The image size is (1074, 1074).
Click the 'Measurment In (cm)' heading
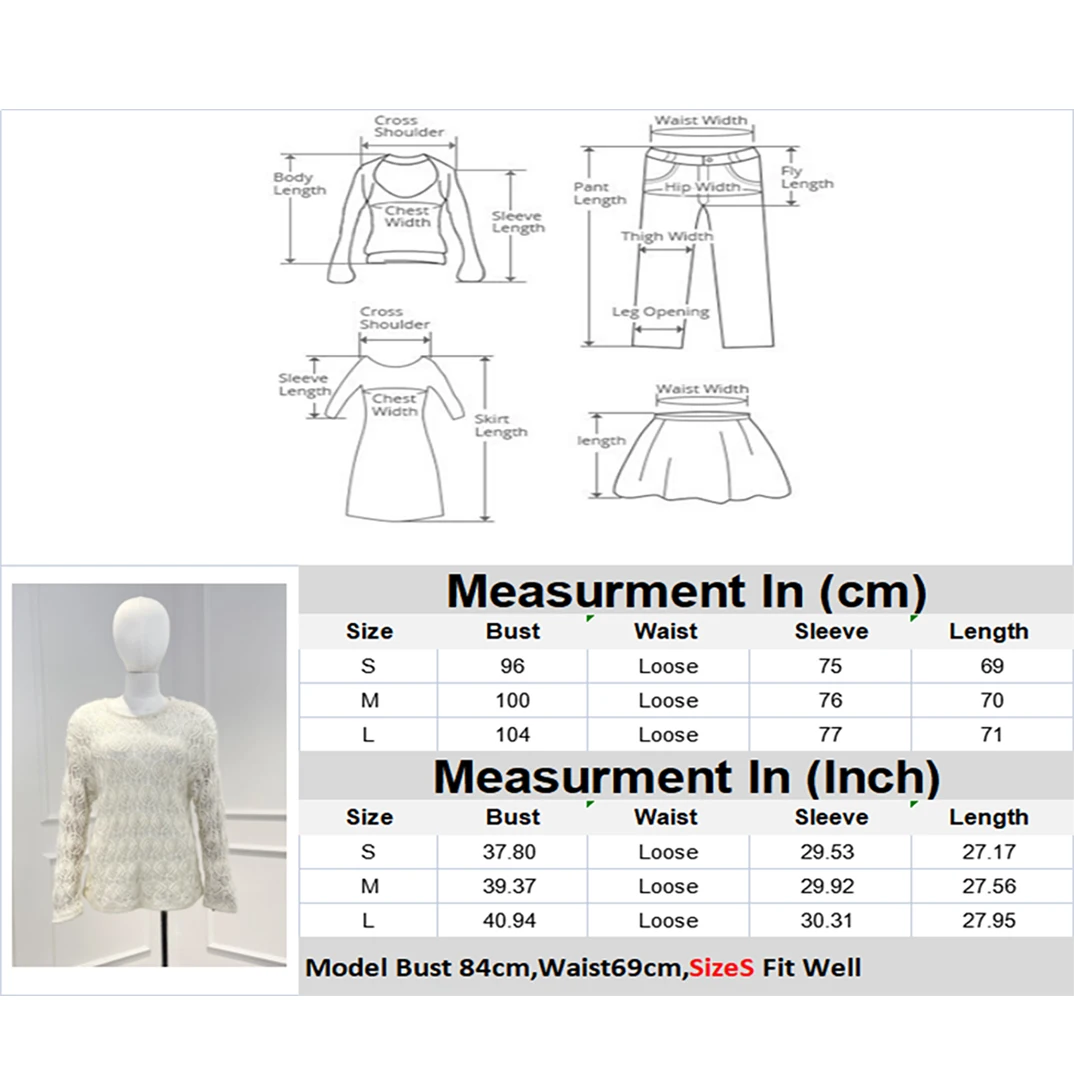686,590
